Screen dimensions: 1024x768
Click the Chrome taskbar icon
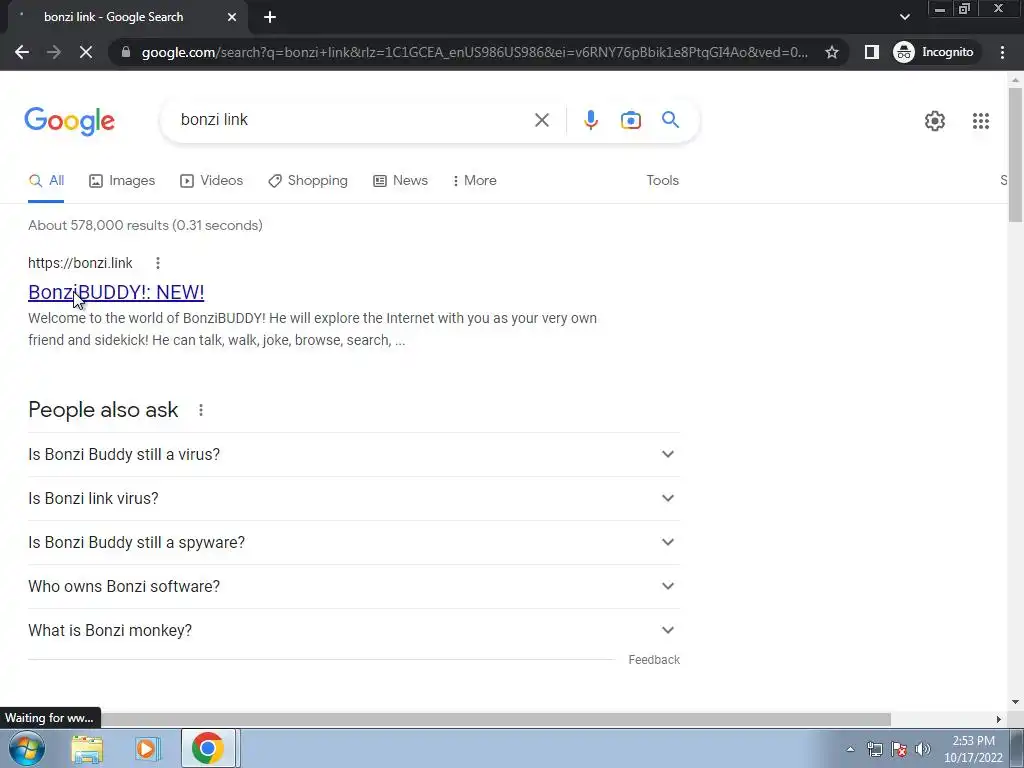click(x=208, y=748)
